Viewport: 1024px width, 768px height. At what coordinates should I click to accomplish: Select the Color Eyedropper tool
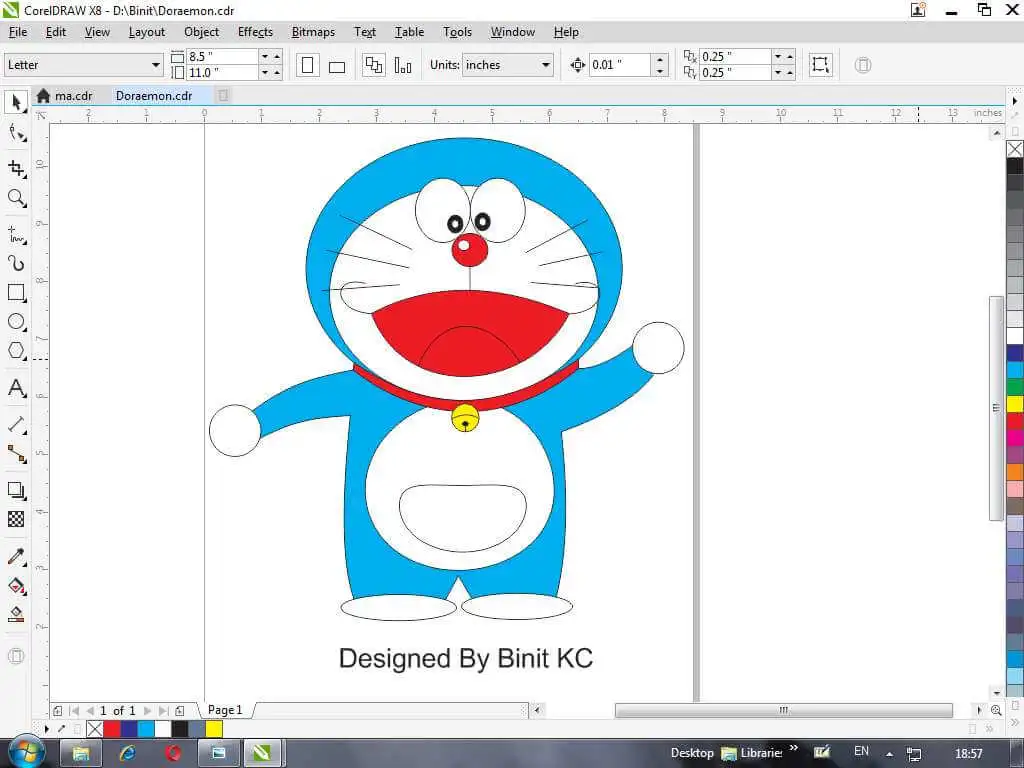16,556
